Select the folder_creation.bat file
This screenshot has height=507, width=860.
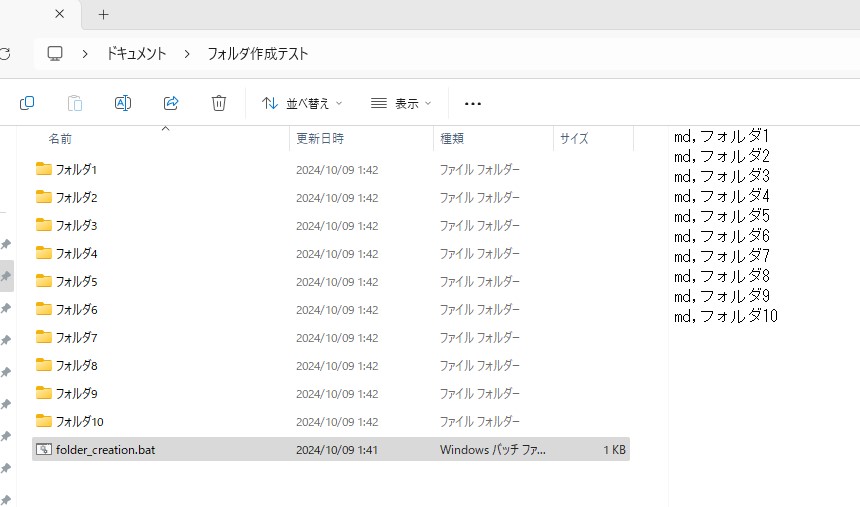click(105, 450)
